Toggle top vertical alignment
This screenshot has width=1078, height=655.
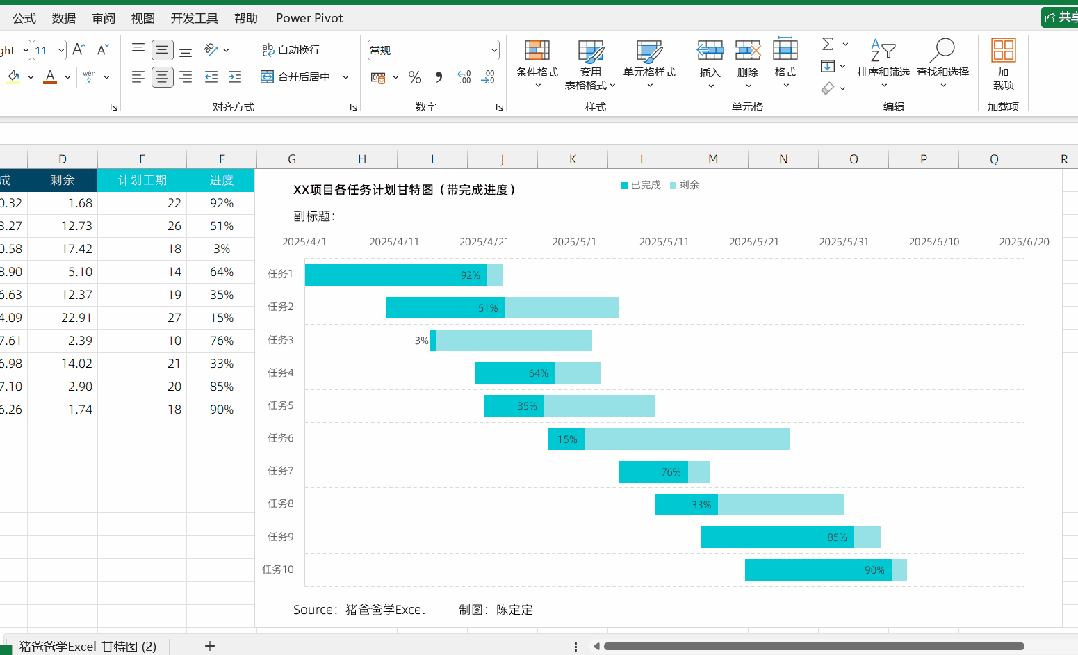(138, 49)
